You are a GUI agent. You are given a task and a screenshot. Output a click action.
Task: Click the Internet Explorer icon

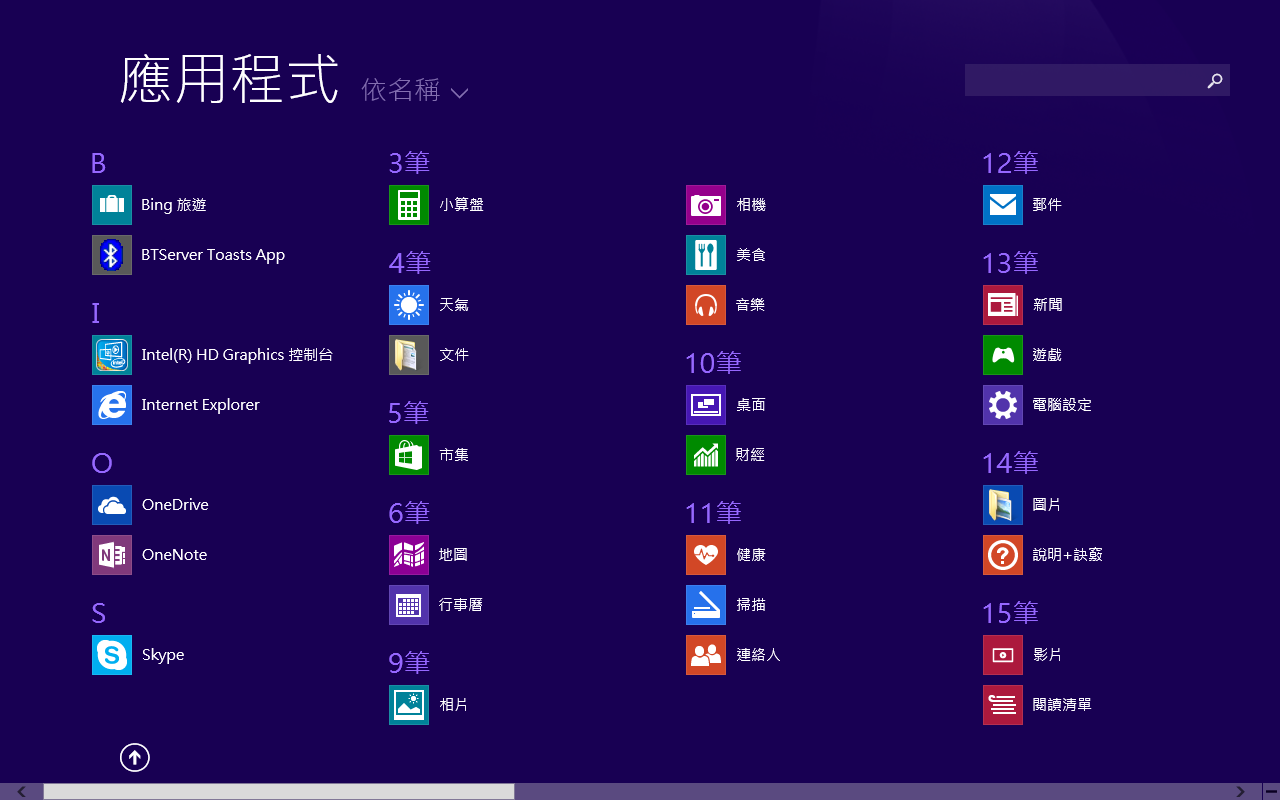point(112,405)
